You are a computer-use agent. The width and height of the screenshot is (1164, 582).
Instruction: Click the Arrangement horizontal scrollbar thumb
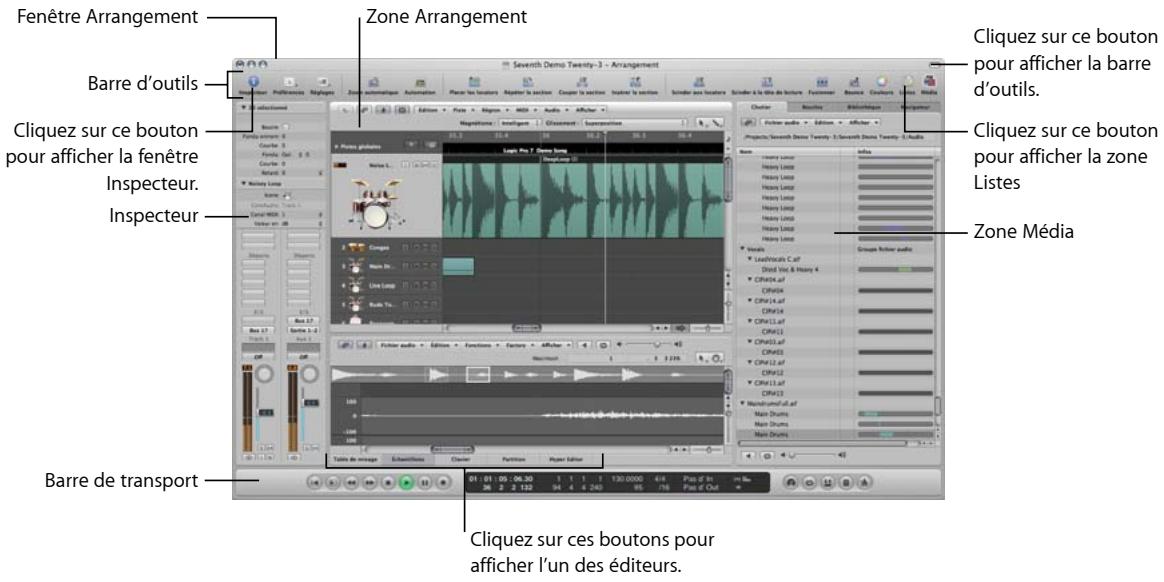tap(528, 327)
